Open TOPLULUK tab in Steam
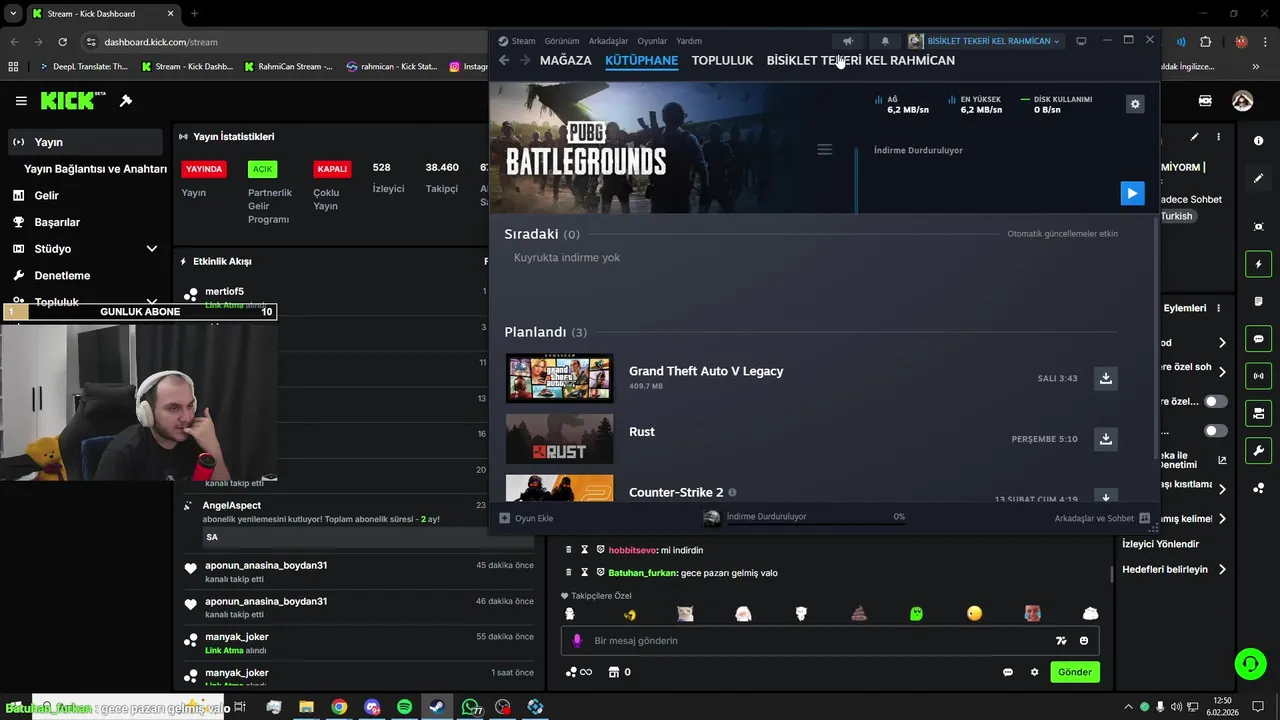This screenshot has height=720, width=1280. tap(722, 60)
